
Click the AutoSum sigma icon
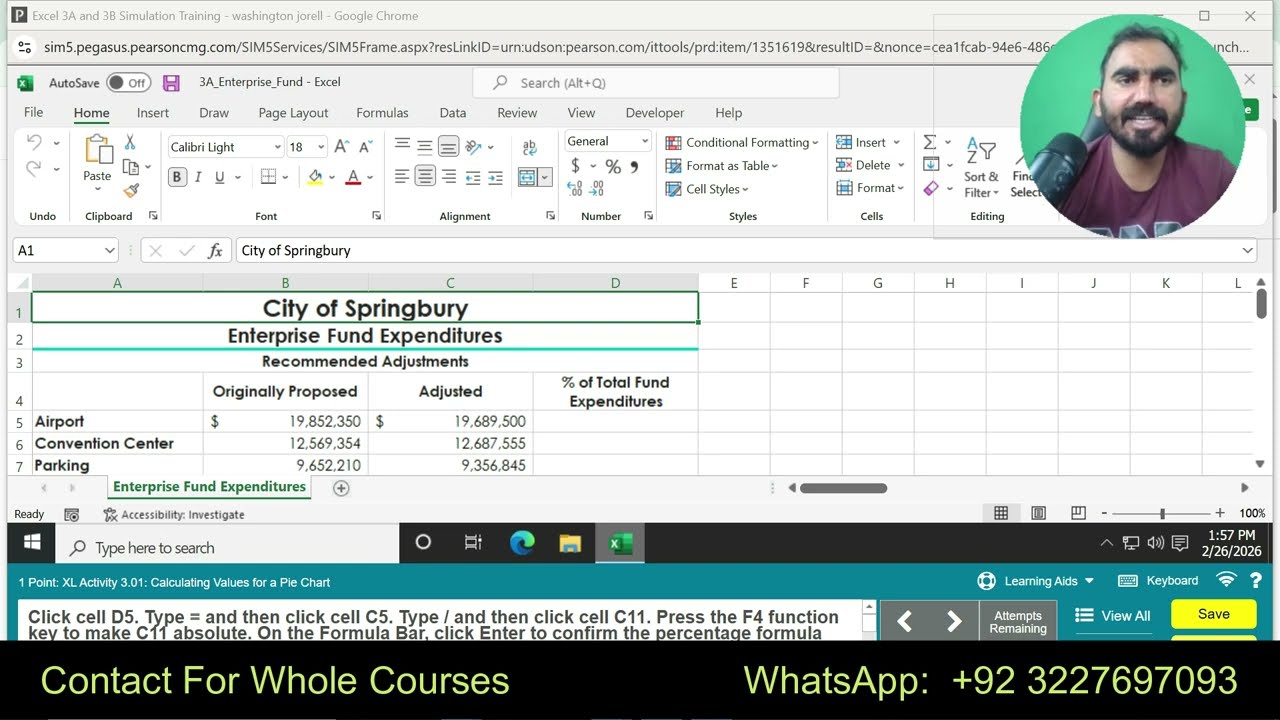[930, 142]
